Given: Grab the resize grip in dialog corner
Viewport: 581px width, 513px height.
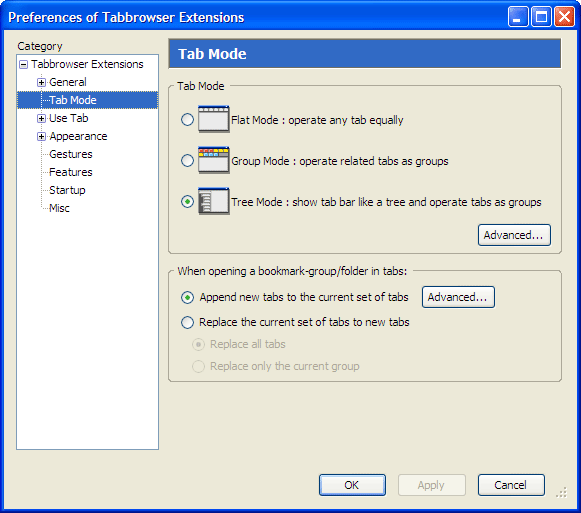Looking at the screenshot, I should pyautogui.click(x=562, y=492).
